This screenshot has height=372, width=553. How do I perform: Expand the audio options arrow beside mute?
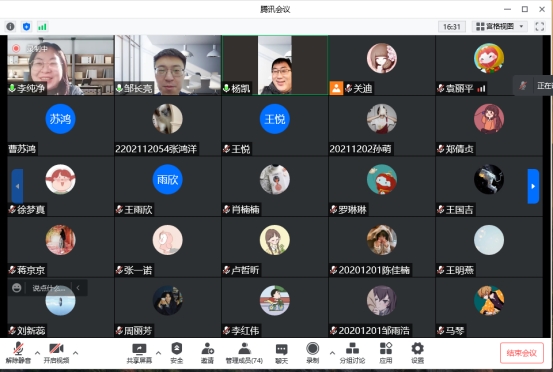pyautogui.click(x=37, y=353)
